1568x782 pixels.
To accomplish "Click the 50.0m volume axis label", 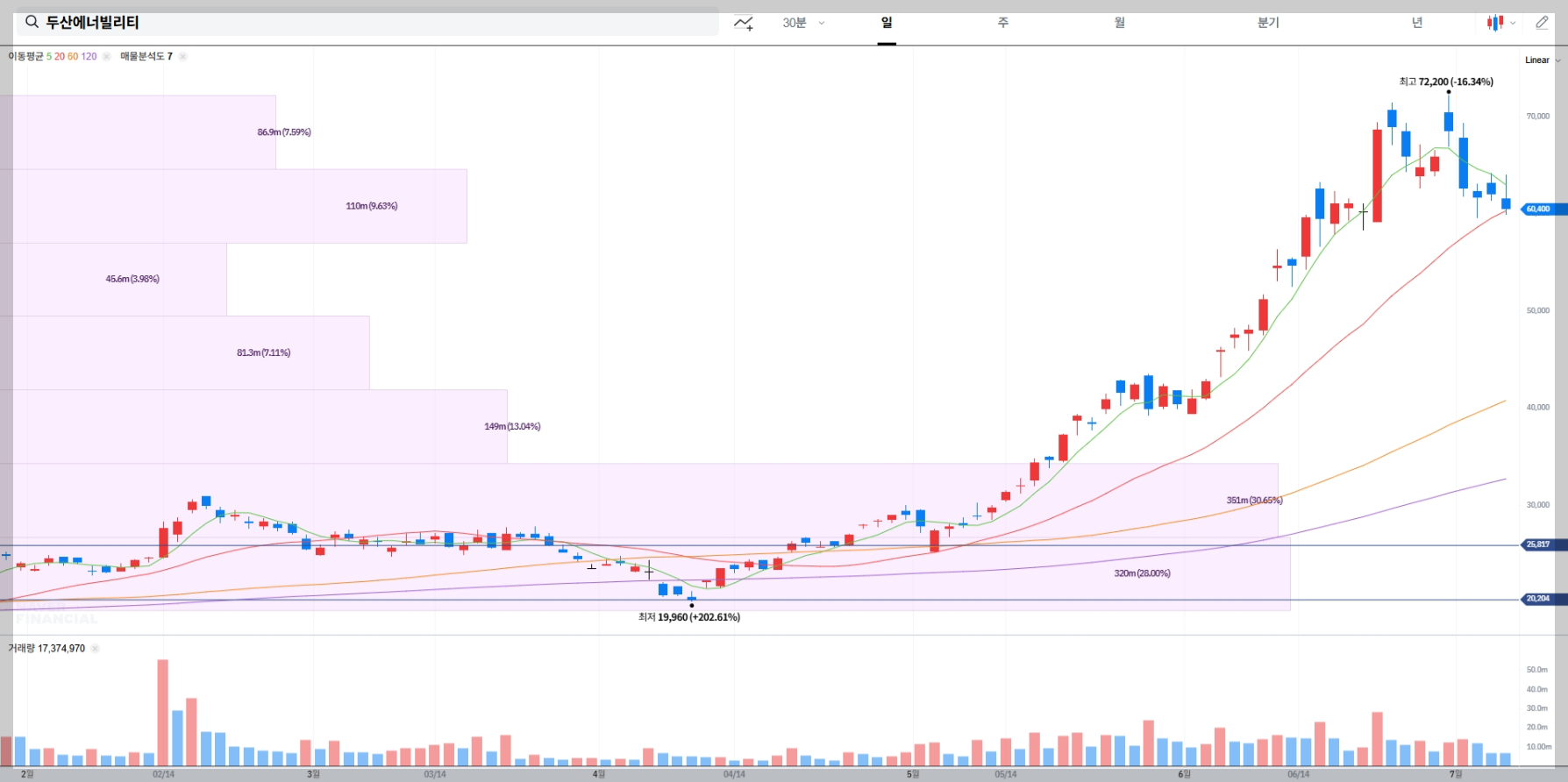I will (x=1537, y=670).
